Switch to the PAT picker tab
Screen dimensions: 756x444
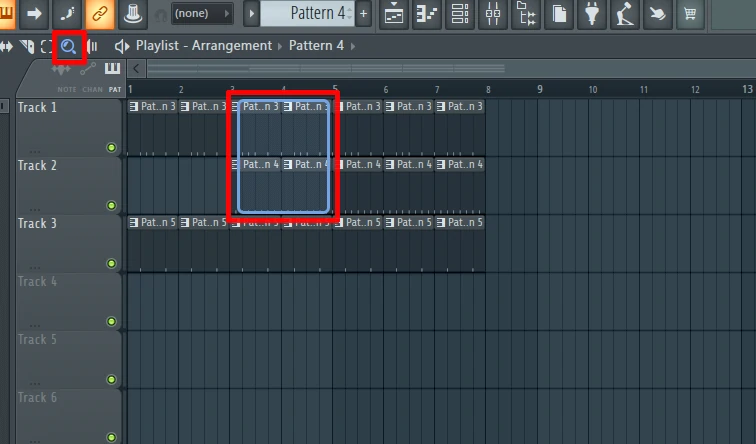(115, 89)
